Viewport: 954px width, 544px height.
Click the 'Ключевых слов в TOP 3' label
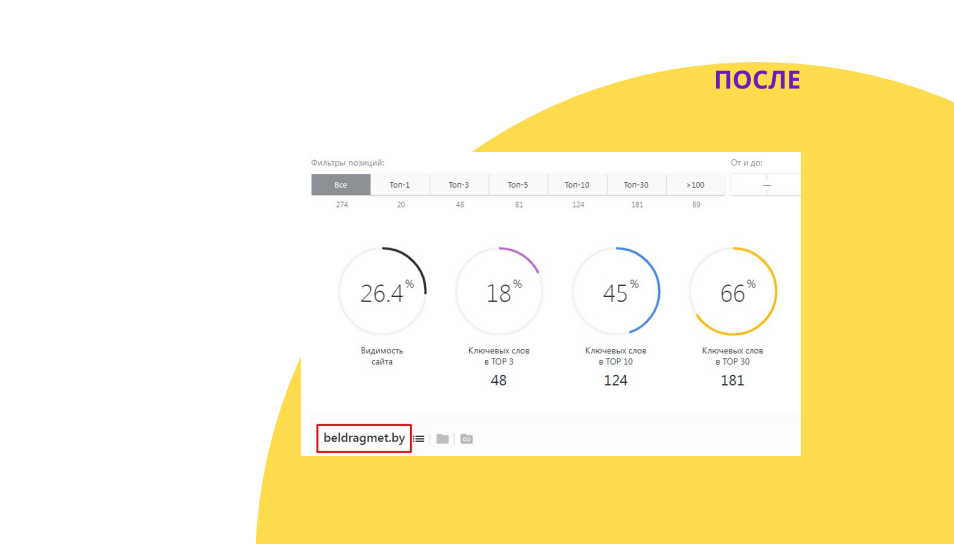pyautogui.click(x=499, y=356)
